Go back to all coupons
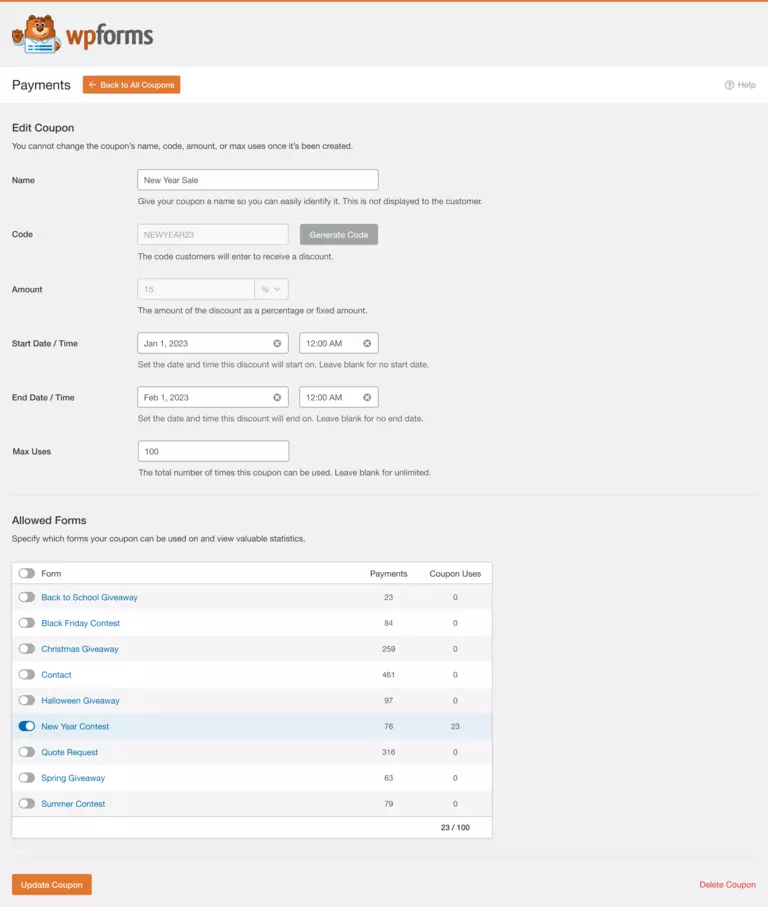768x907 pixels. coord(131,85)
